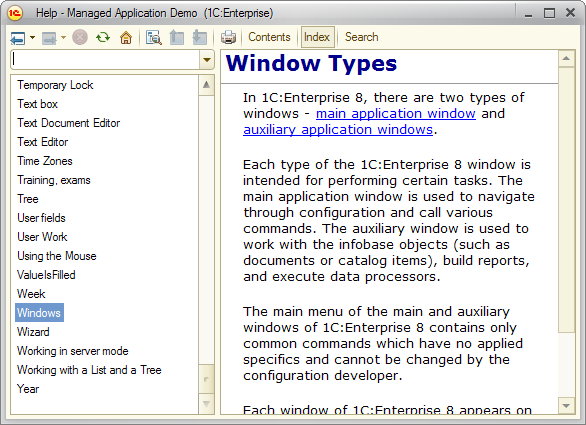Click the previous topic icon

pos(176,37)
